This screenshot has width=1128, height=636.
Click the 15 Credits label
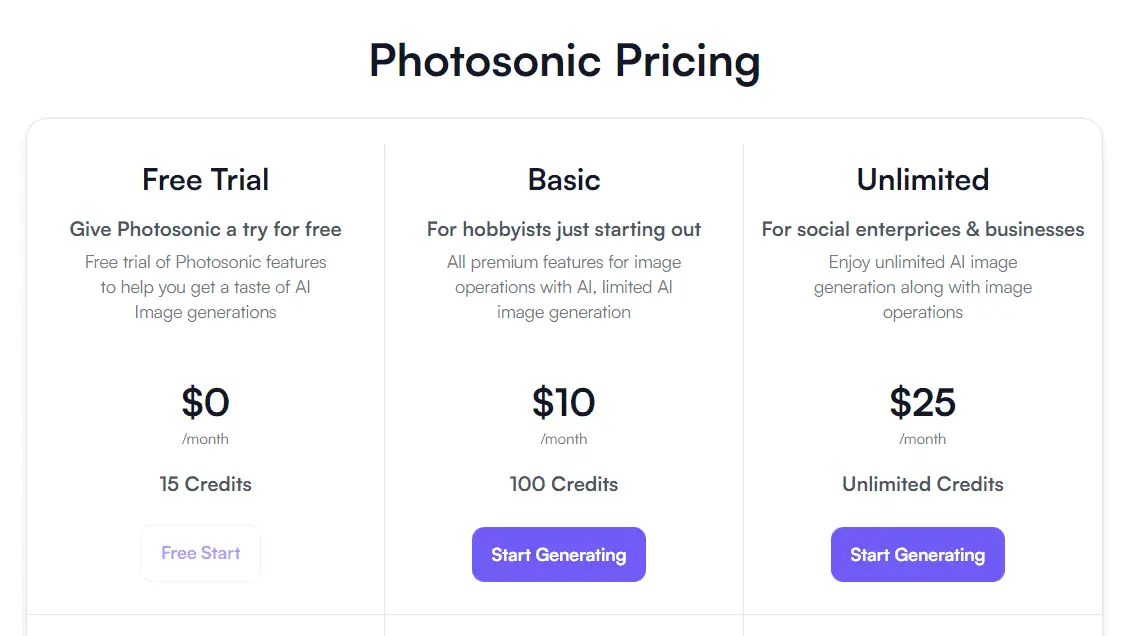[205, 484]
